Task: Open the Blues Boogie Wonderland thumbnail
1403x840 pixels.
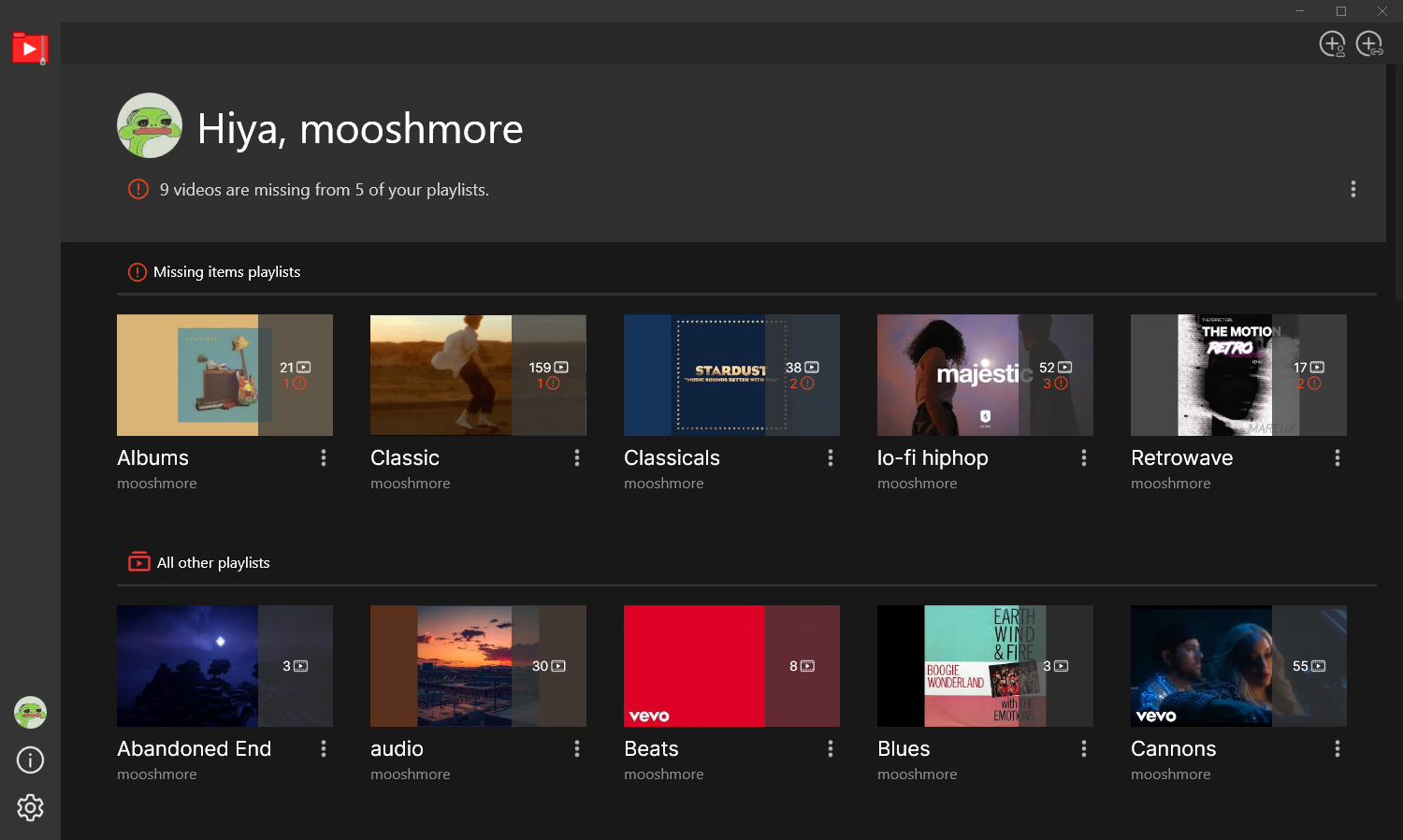Action: pyautogui.click(x=985, y=666)
